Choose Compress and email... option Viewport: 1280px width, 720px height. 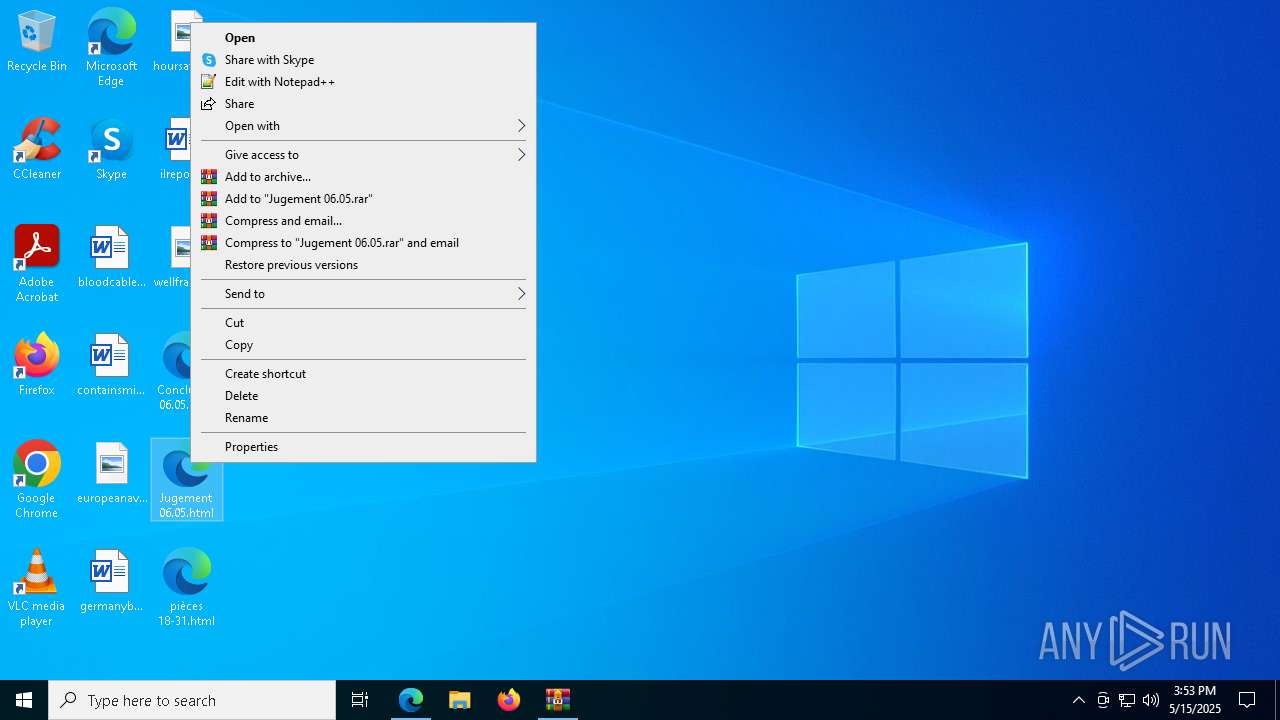363,221
